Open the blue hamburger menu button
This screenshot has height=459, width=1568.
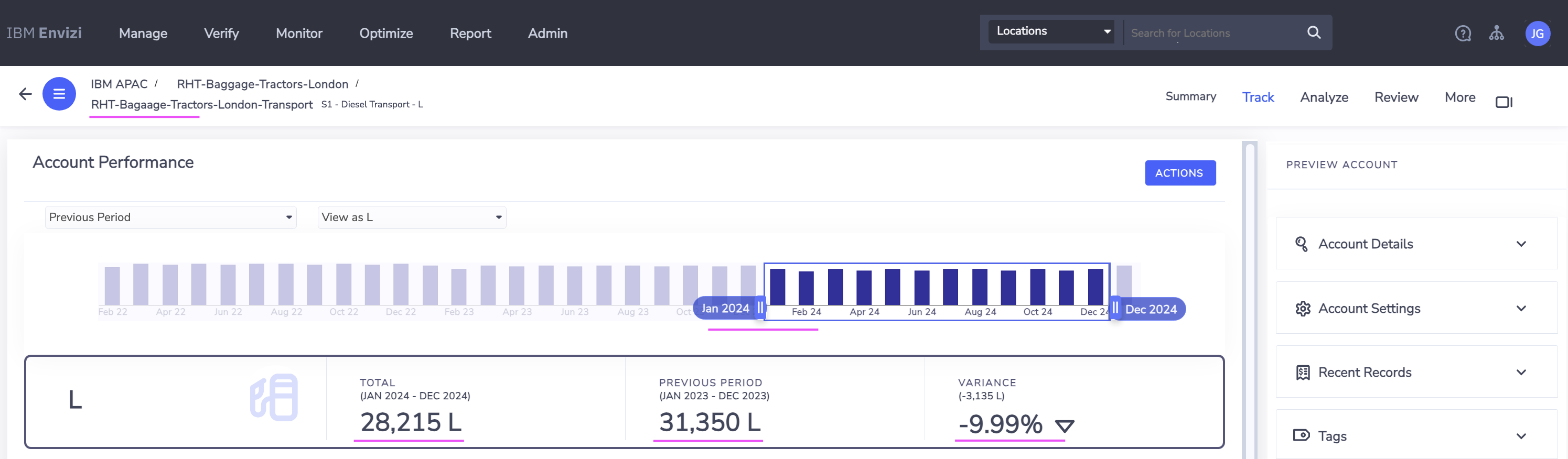(59, 94)
